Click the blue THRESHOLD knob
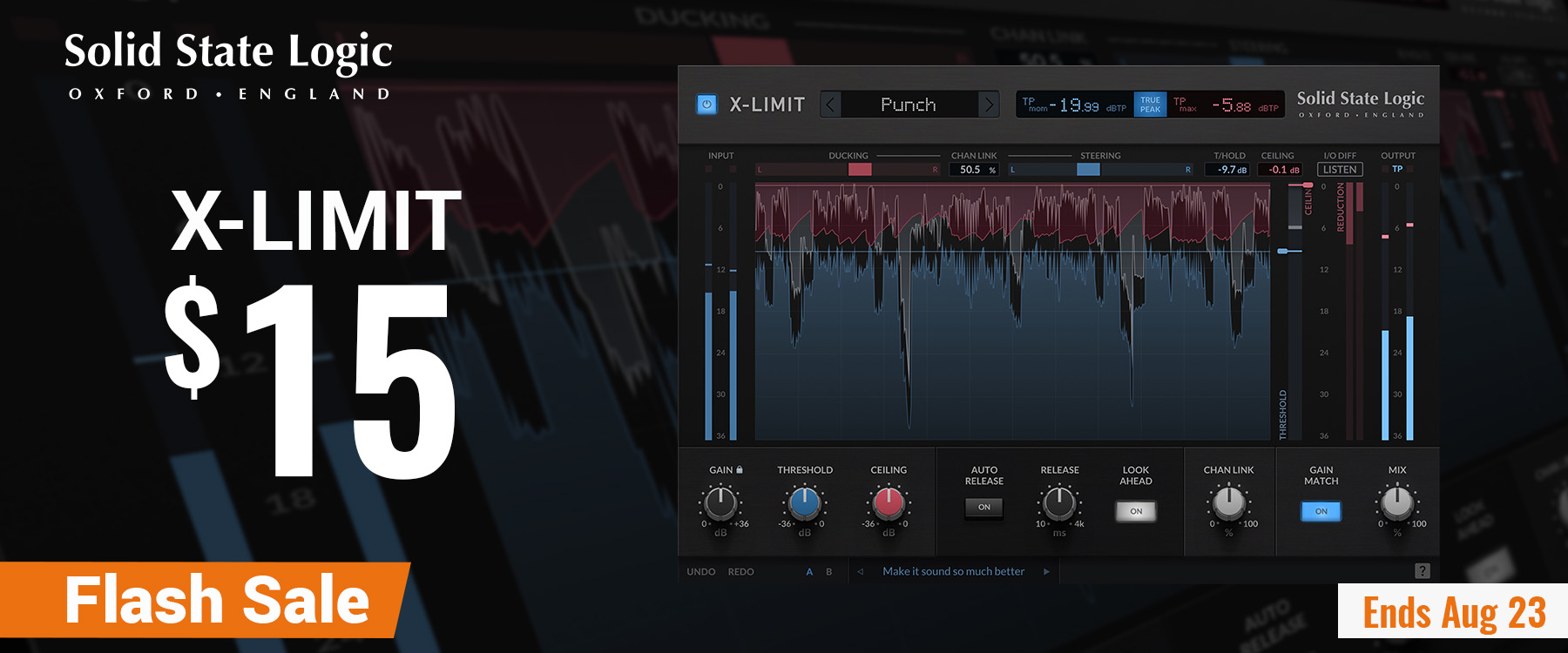This screenshot has width=1568, height=653. [804, 502]
